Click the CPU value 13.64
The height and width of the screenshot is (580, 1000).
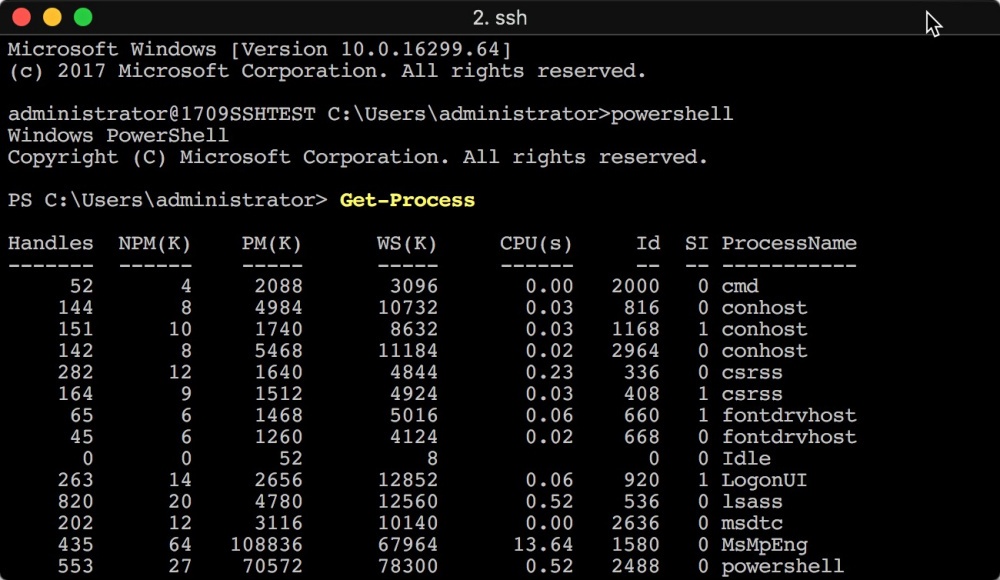(543, 545)
